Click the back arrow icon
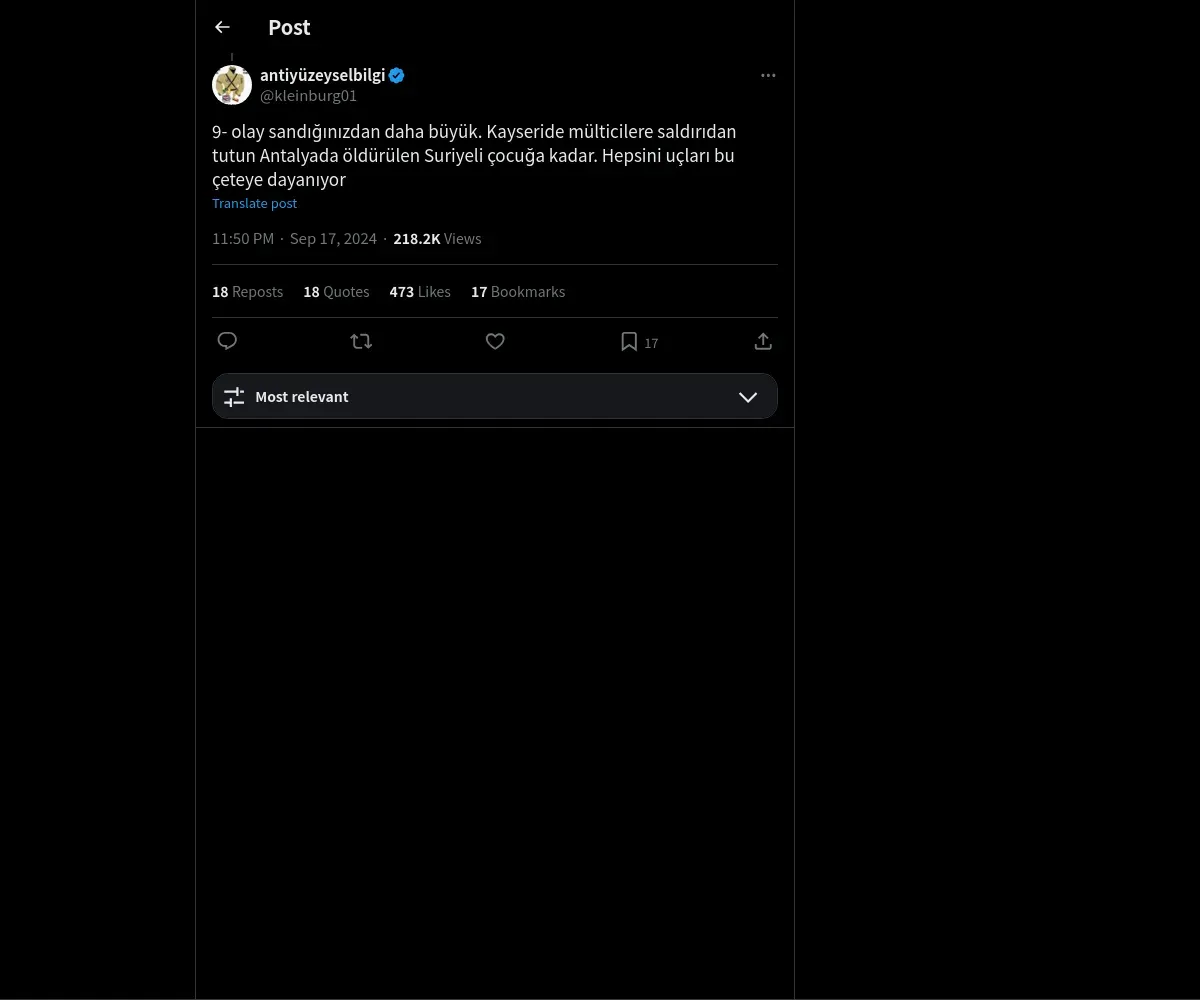Image resolution: width=1200 pixels, height=1000 pixels. [x=222, y=27]
